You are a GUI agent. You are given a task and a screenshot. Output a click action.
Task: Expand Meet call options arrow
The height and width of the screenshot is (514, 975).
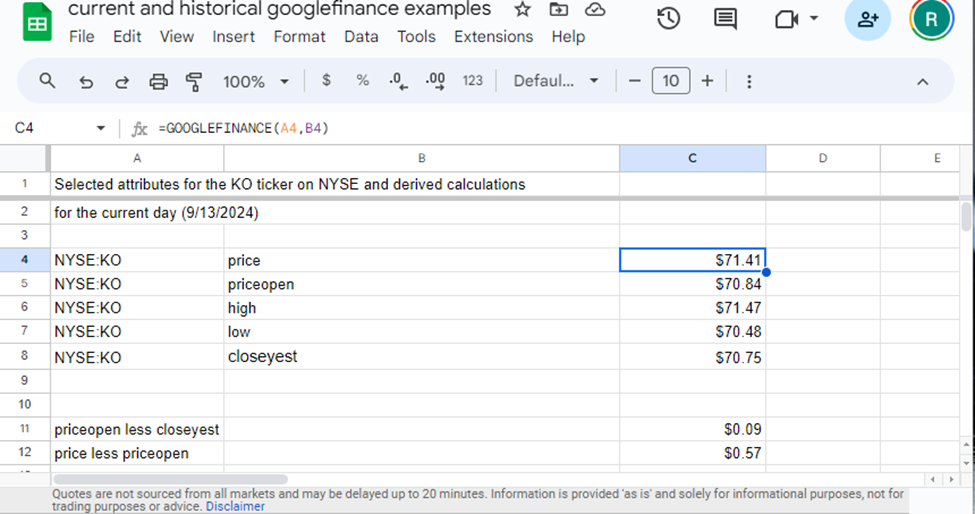(813, 18)
